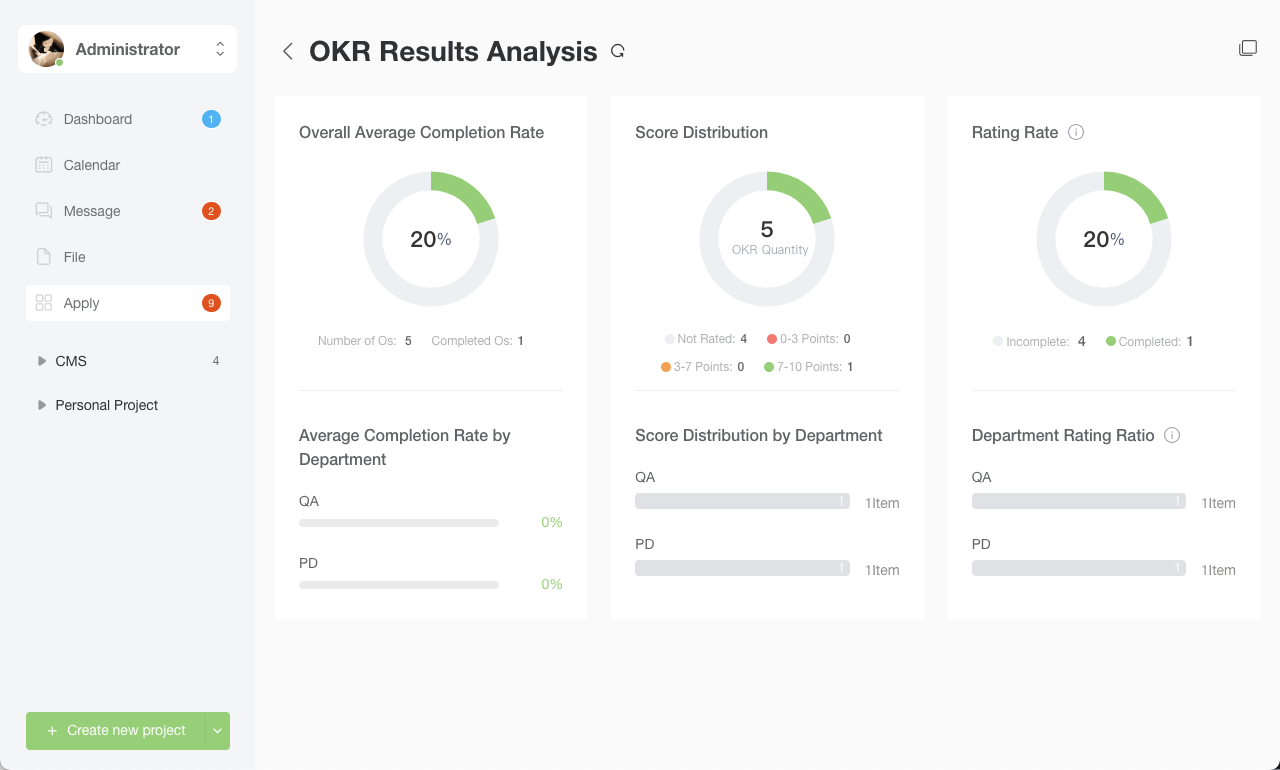Click PD 0% completion value
The height and width of the screenshot is (770, 1280).
tap(552, 584)
